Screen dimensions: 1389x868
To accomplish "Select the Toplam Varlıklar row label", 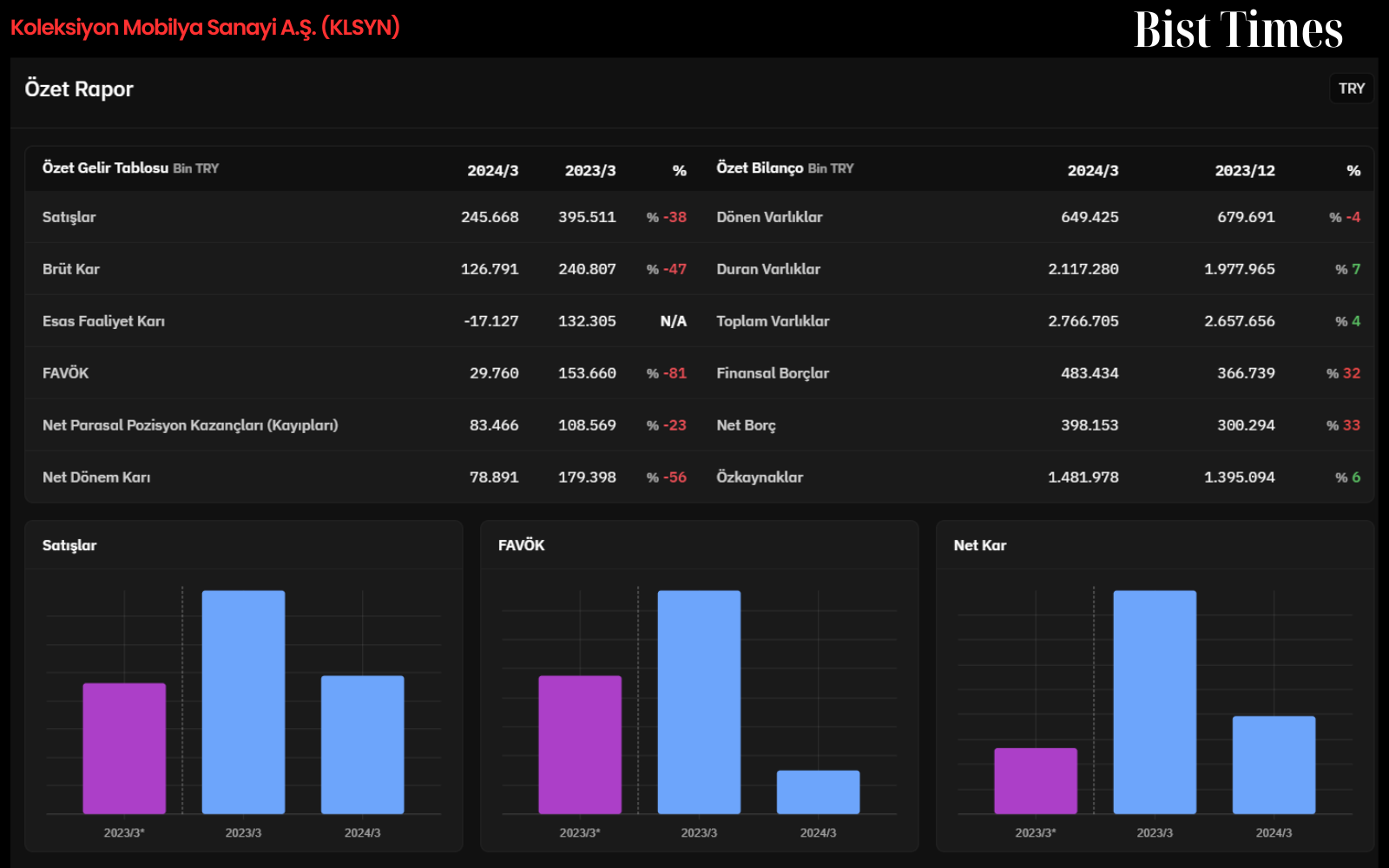I will [x=773, y=321].
